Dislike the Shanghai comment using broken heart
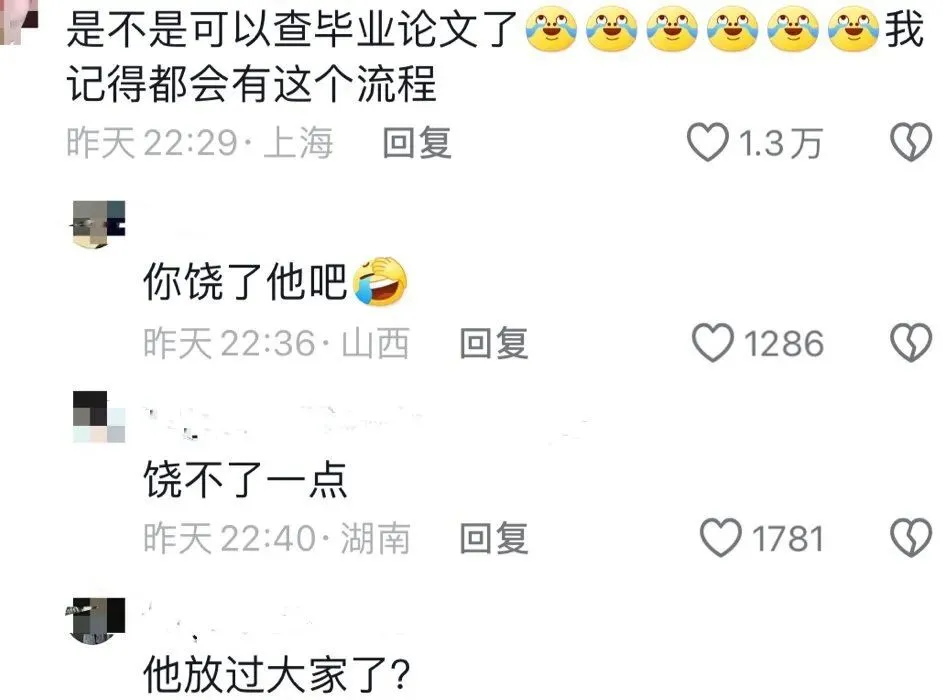This screenshot has height=700, width=943. tap(911, 143)
